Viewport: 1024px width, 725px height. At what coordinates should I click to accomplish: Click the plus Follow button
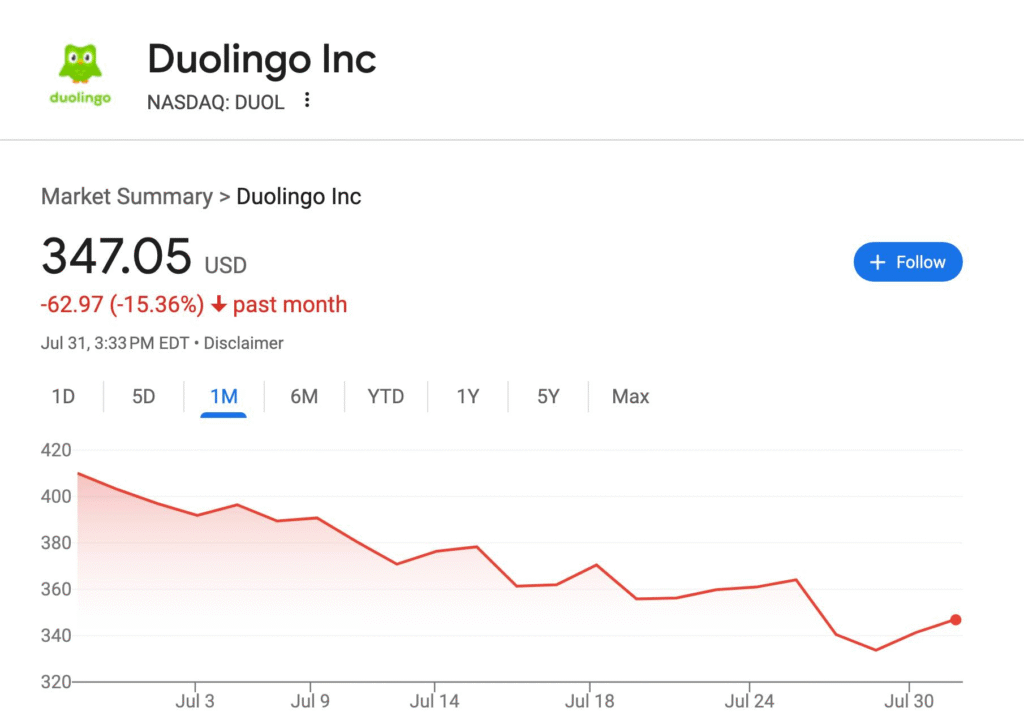pyautogui.click(x=907, y=262)
